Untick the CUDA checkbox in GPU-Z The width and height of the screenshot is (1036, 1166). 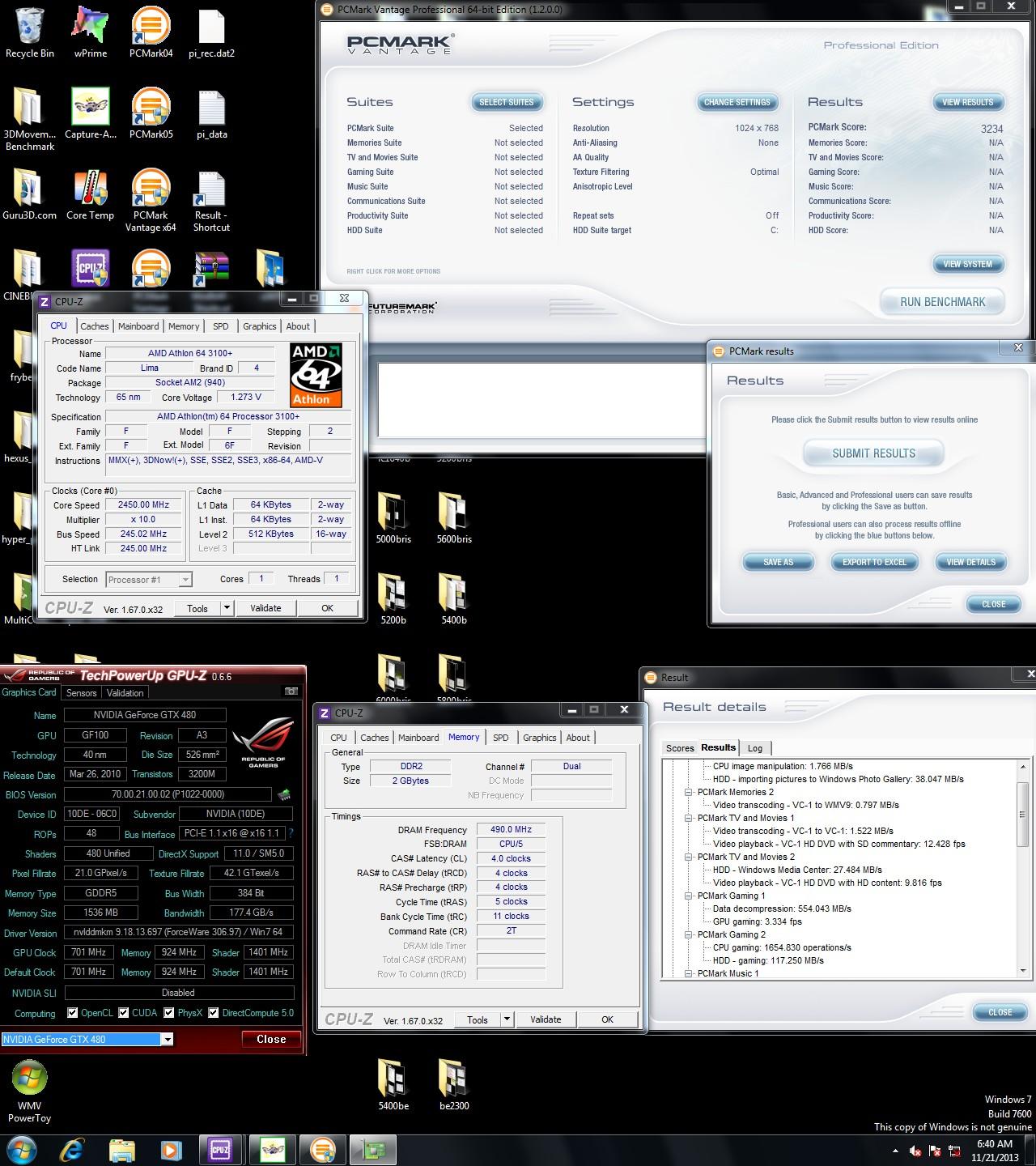tap(124, 1013)
